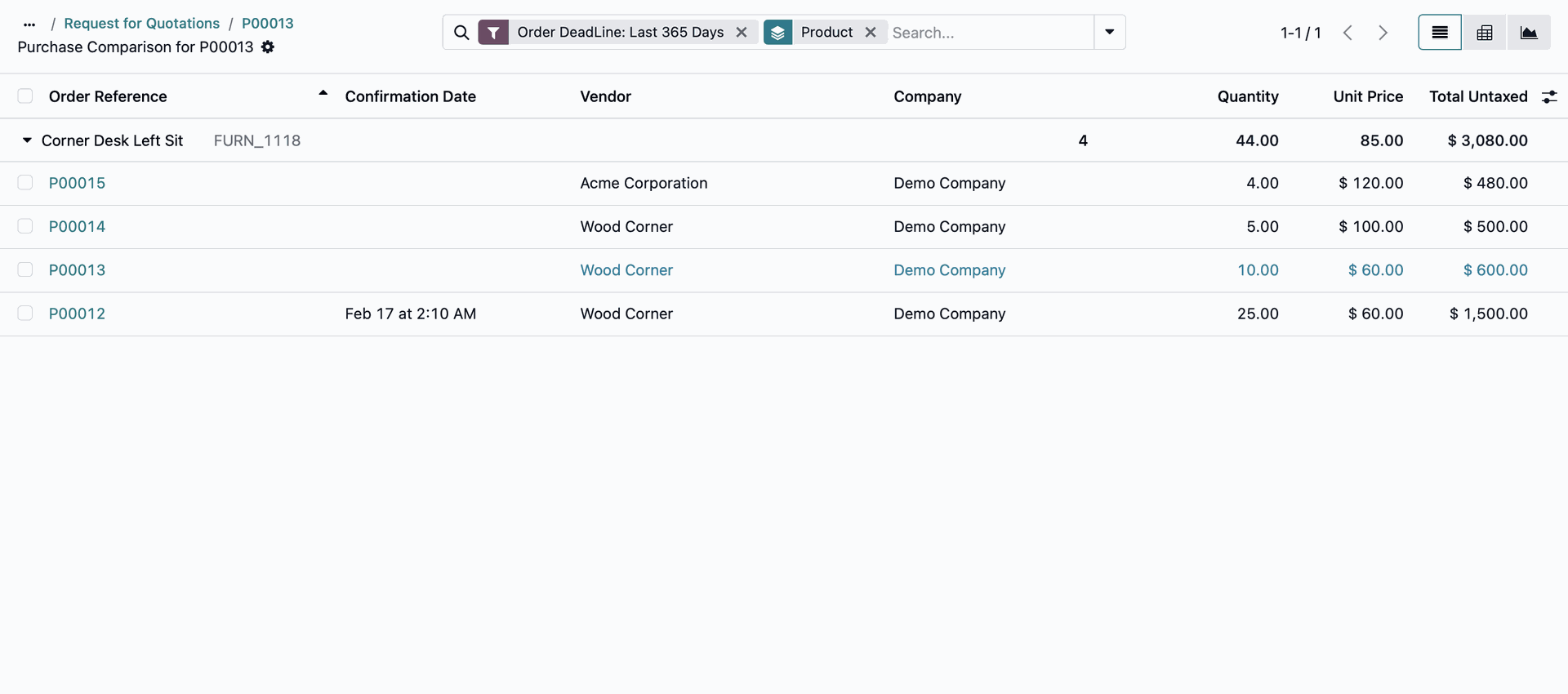
Task: Collapse the Corner Desk Left Sit group
Action: (x=27, y=140)
